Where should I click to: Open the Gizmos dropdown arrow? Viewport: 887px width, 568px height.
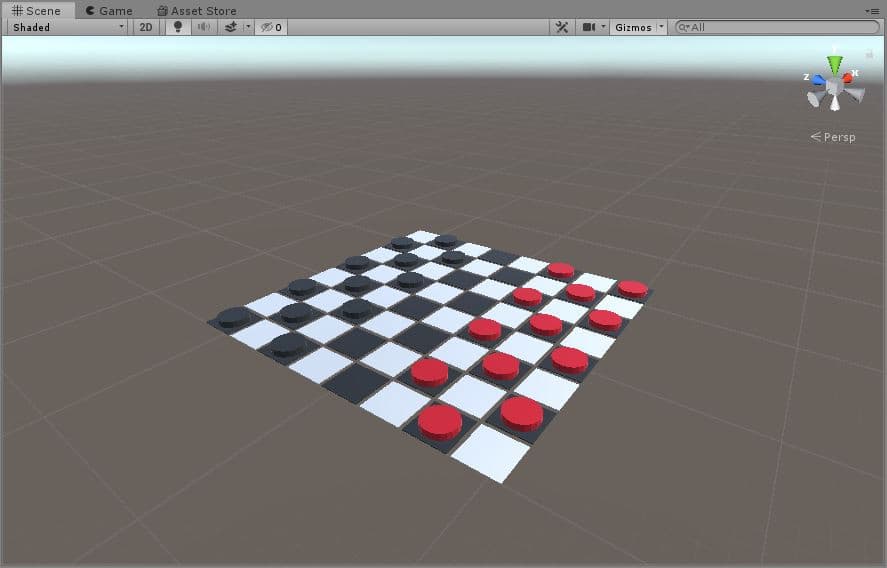point(662,27)
